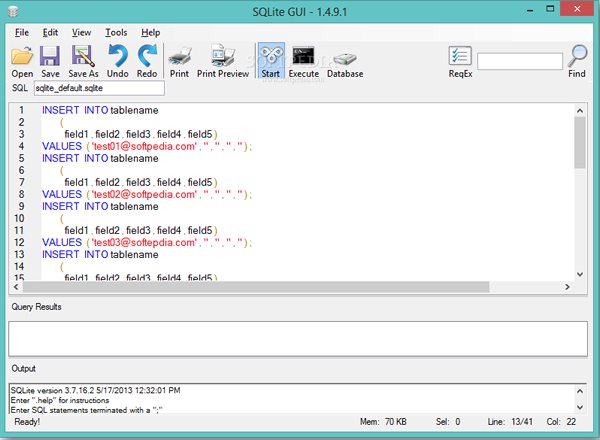Click the SQLite version line in Output
The width and height of the screenshot is (600, 440).
tap(96, 390)
